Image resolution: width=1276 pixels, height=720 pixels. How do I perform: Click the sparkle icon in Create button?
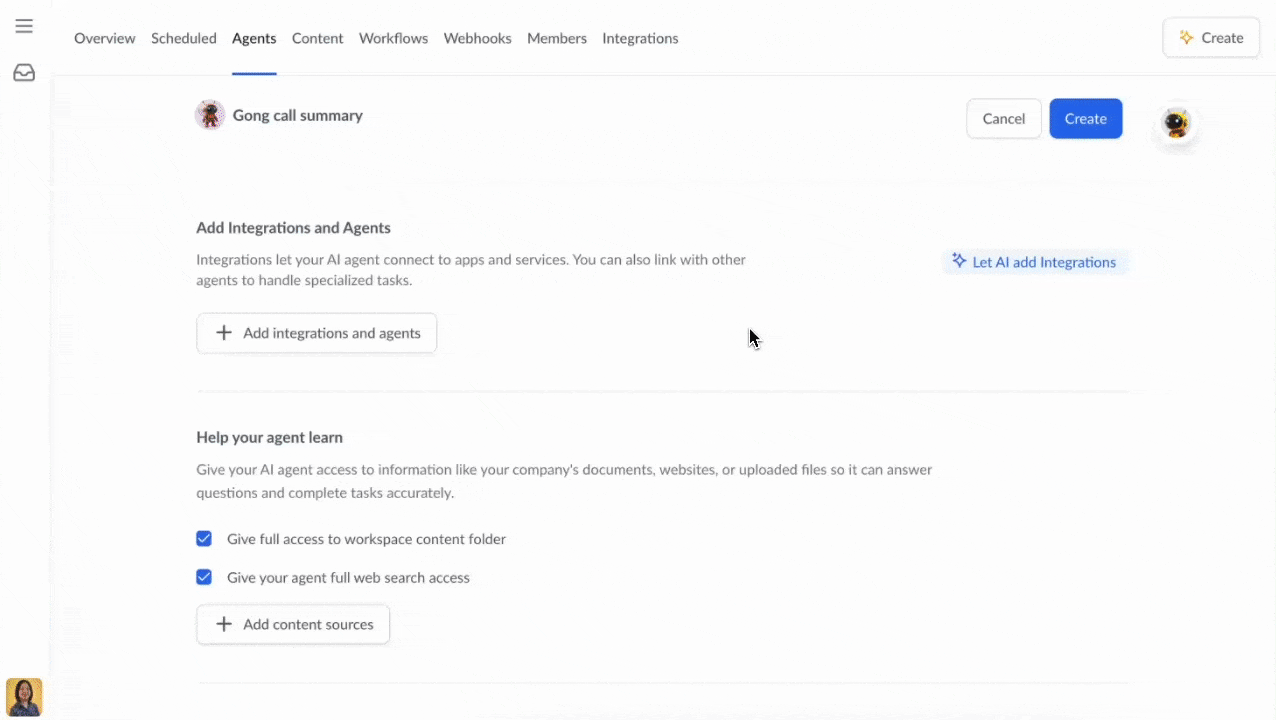click(x=1186, y=38)
